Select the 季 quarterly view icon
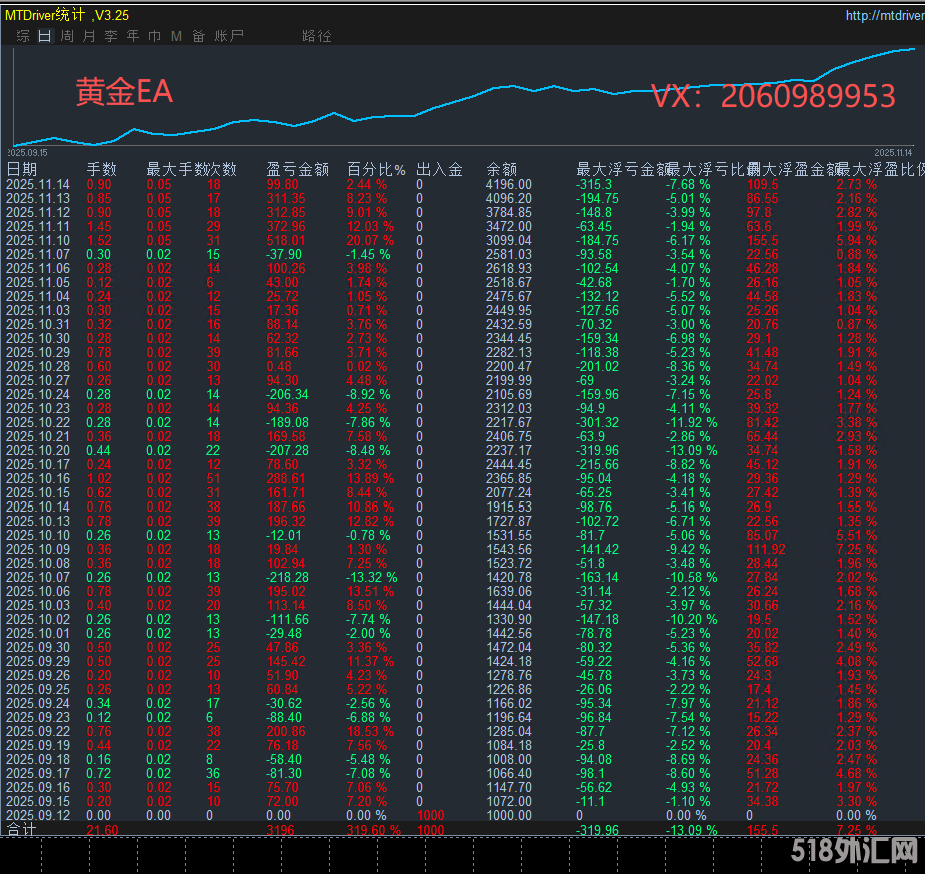The image size is (925, 874). [x=110, y=35]
